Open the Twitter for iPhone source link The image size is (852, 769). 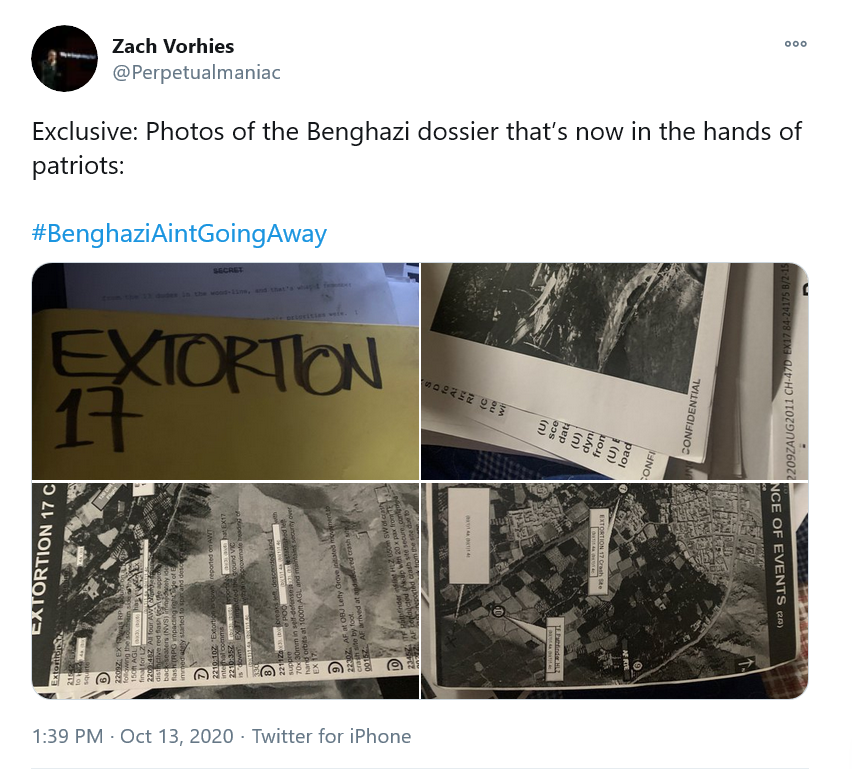pos(331,736)
